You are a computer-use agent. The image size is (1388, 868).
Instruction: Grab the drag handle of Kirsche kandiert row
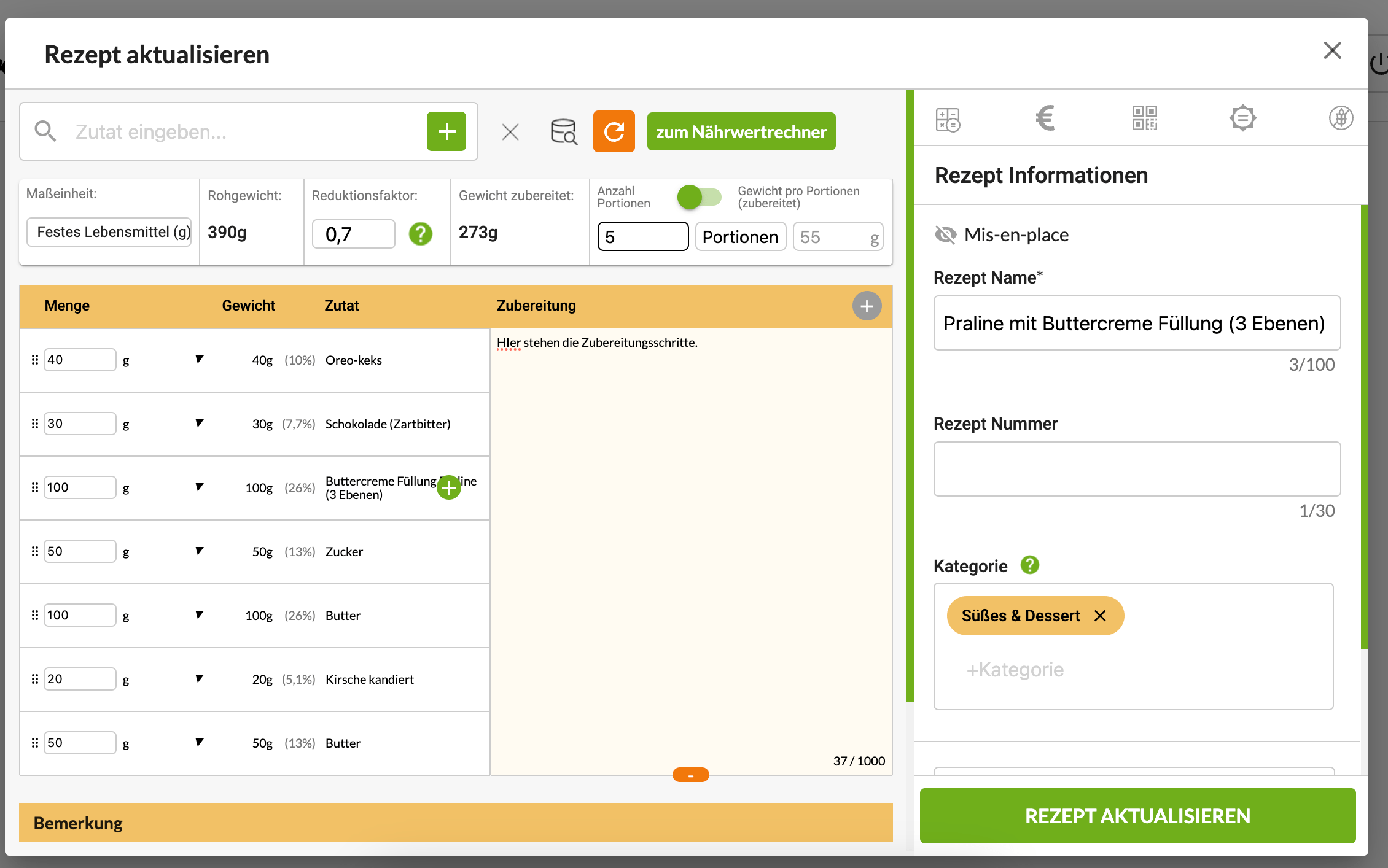tap(35, 679)
